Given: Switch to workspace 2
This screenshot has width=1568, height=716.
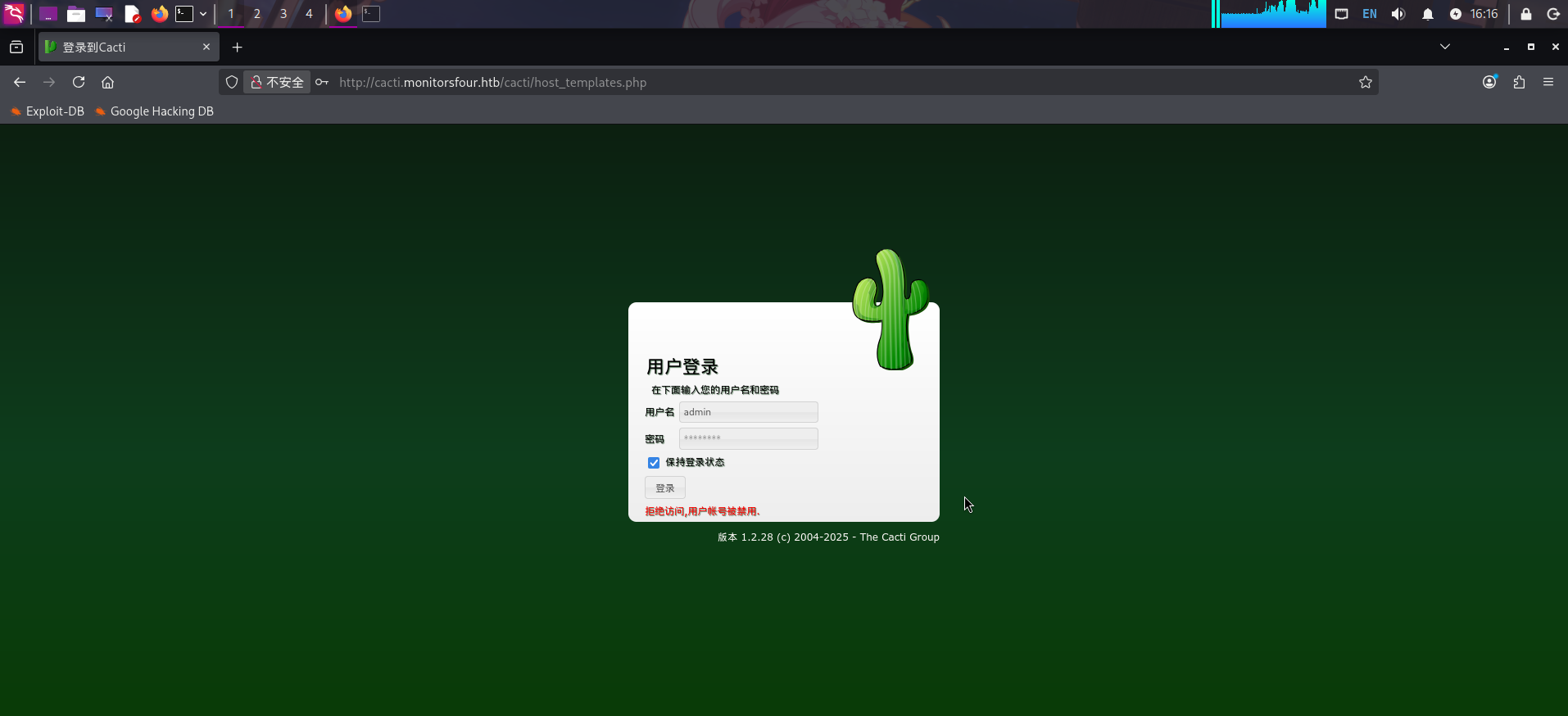Looking at the screenshot, I should point(257,14).
